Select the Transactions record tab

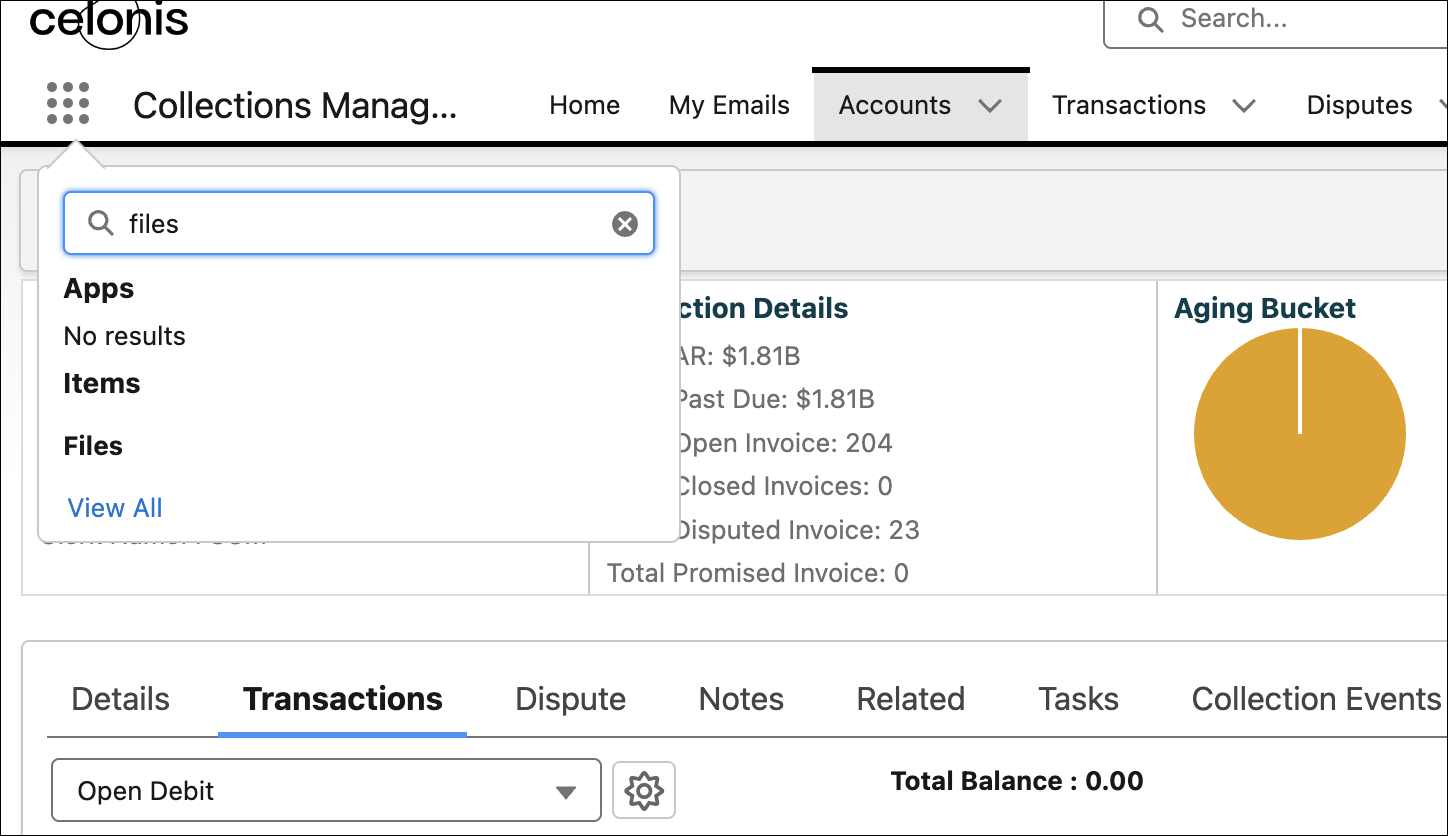click(343, 699)
